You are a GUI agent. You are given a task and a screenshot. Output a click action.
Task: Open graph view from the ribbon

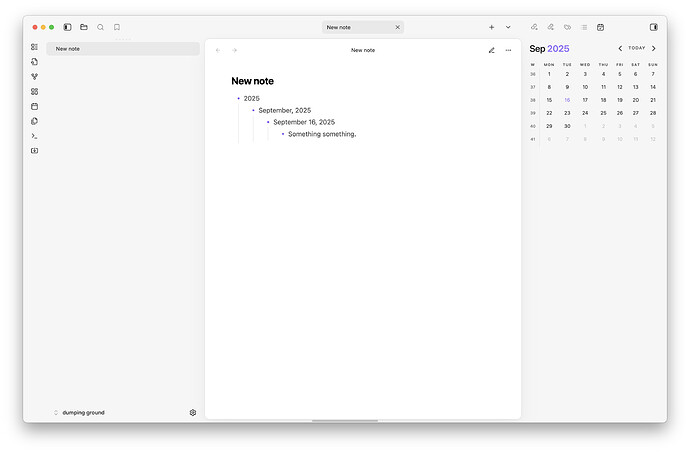34,77
